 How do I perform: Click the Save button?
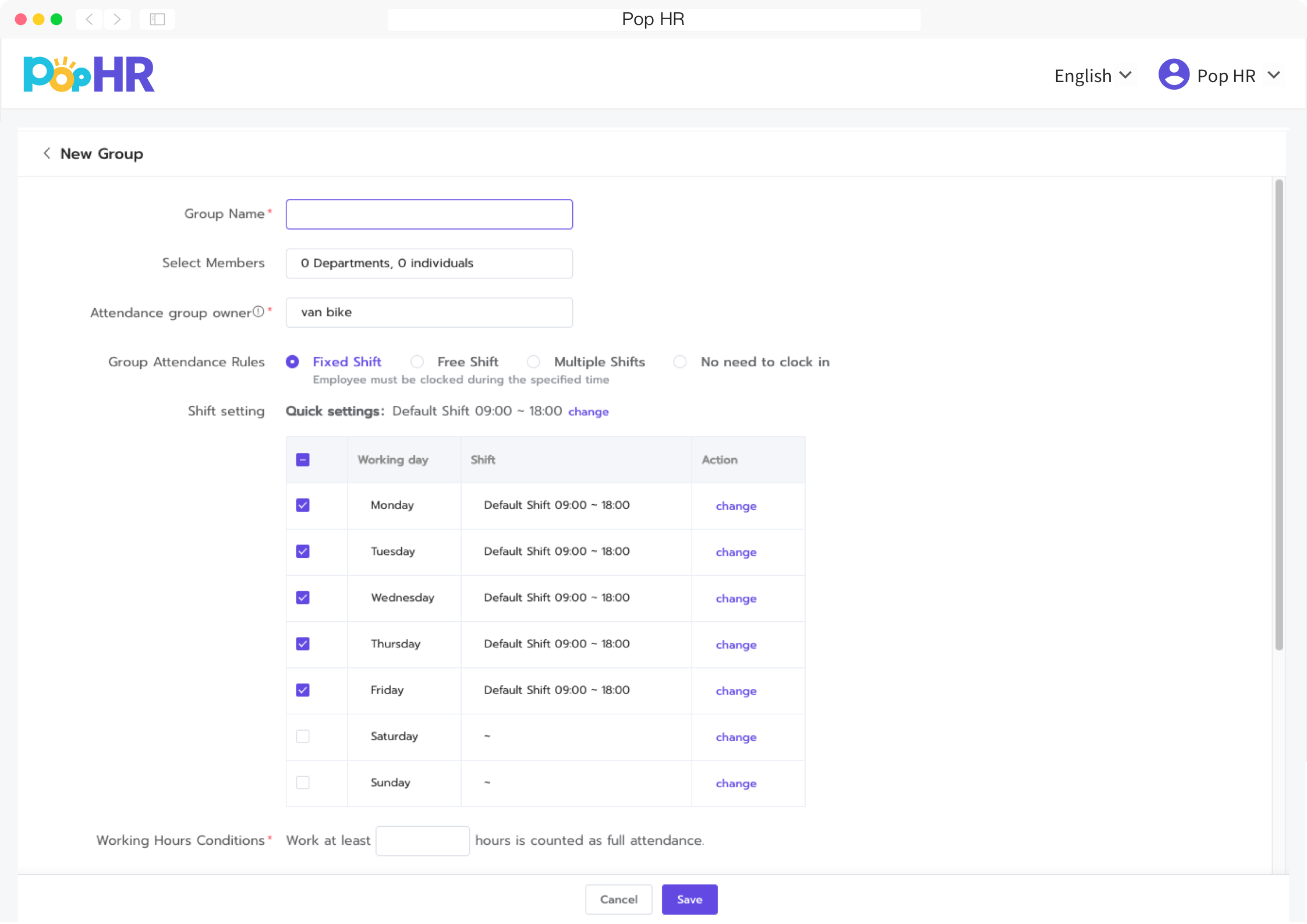click(x=689, y=900)
